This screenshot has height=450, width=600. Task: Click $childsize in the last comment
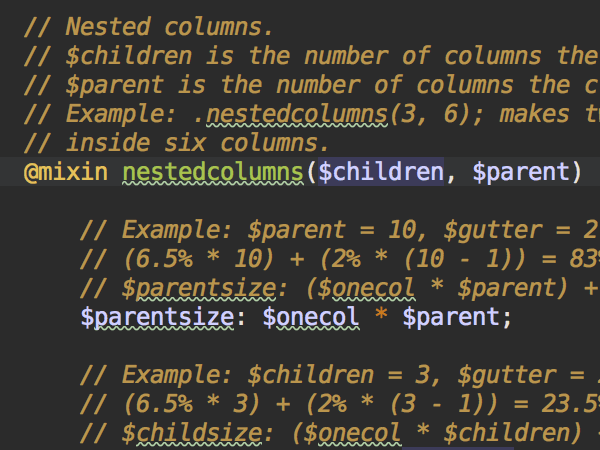192,433
